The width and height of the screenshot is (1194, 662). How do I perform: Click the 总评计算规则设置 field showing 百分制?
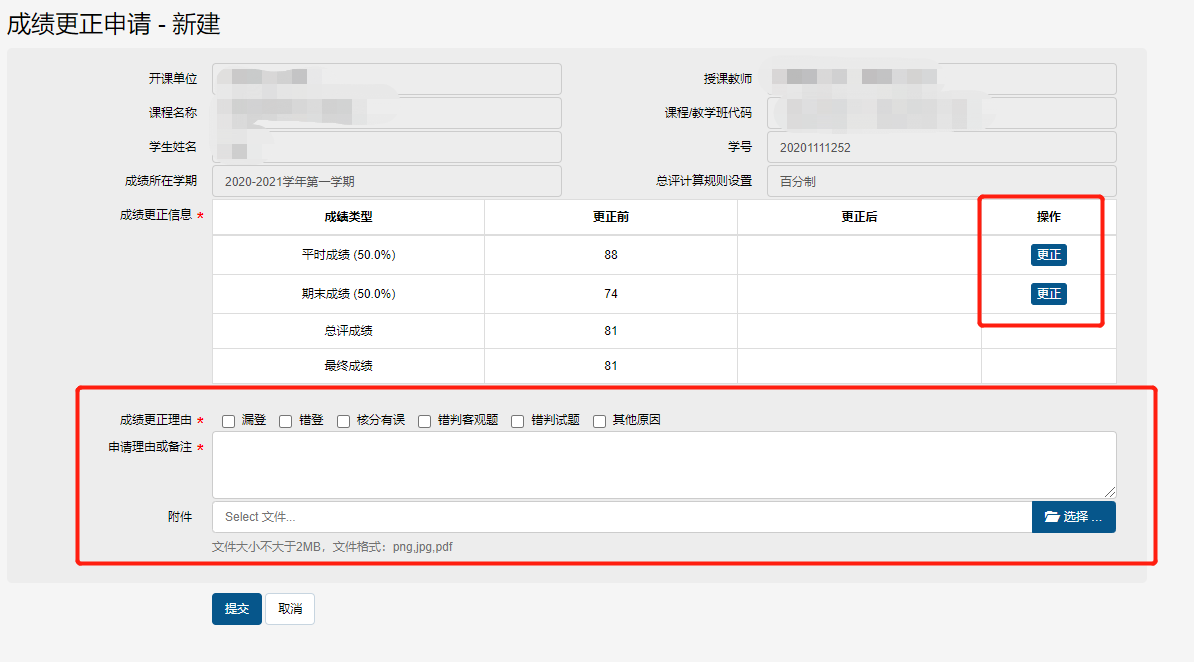(x=941, y=181)
